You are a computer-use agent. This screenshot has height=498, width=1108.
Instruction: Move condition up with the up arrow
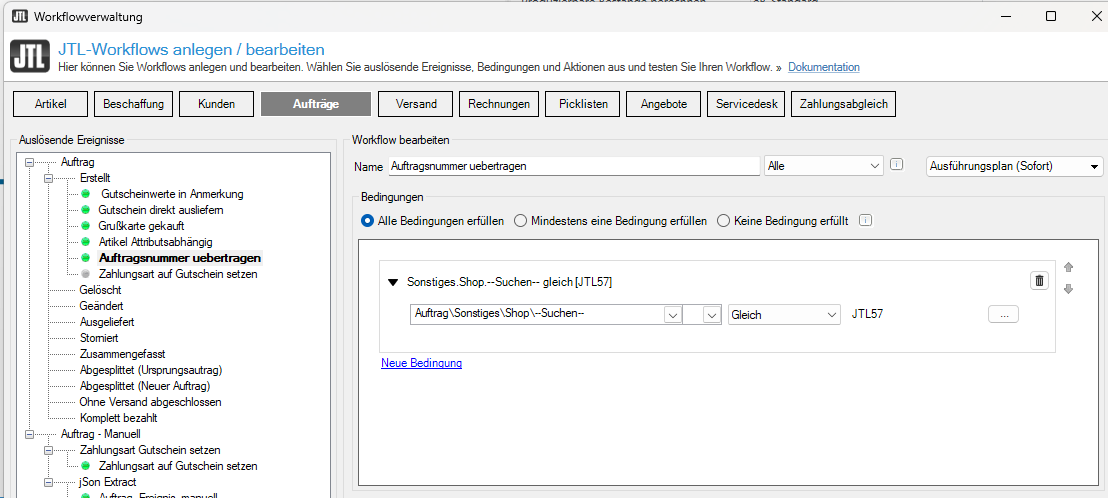pos(1068,268)
